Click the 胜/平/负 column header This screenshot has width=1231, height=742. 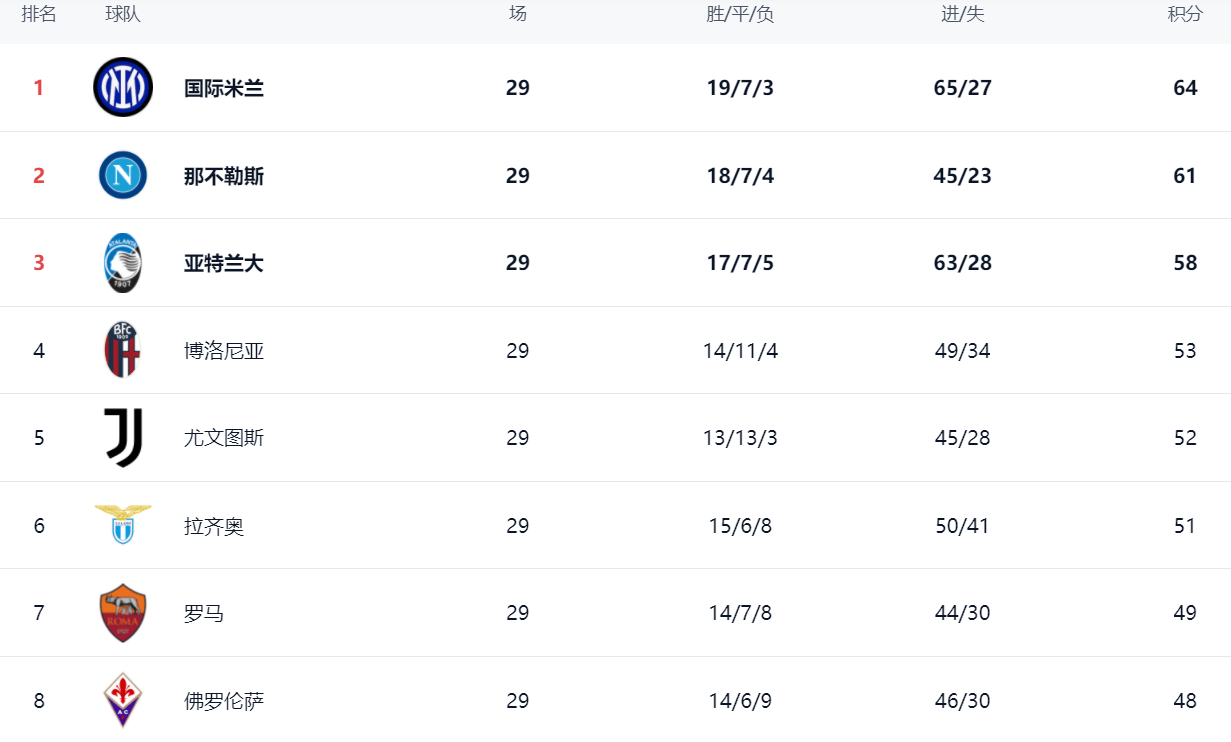pos(740,14)
